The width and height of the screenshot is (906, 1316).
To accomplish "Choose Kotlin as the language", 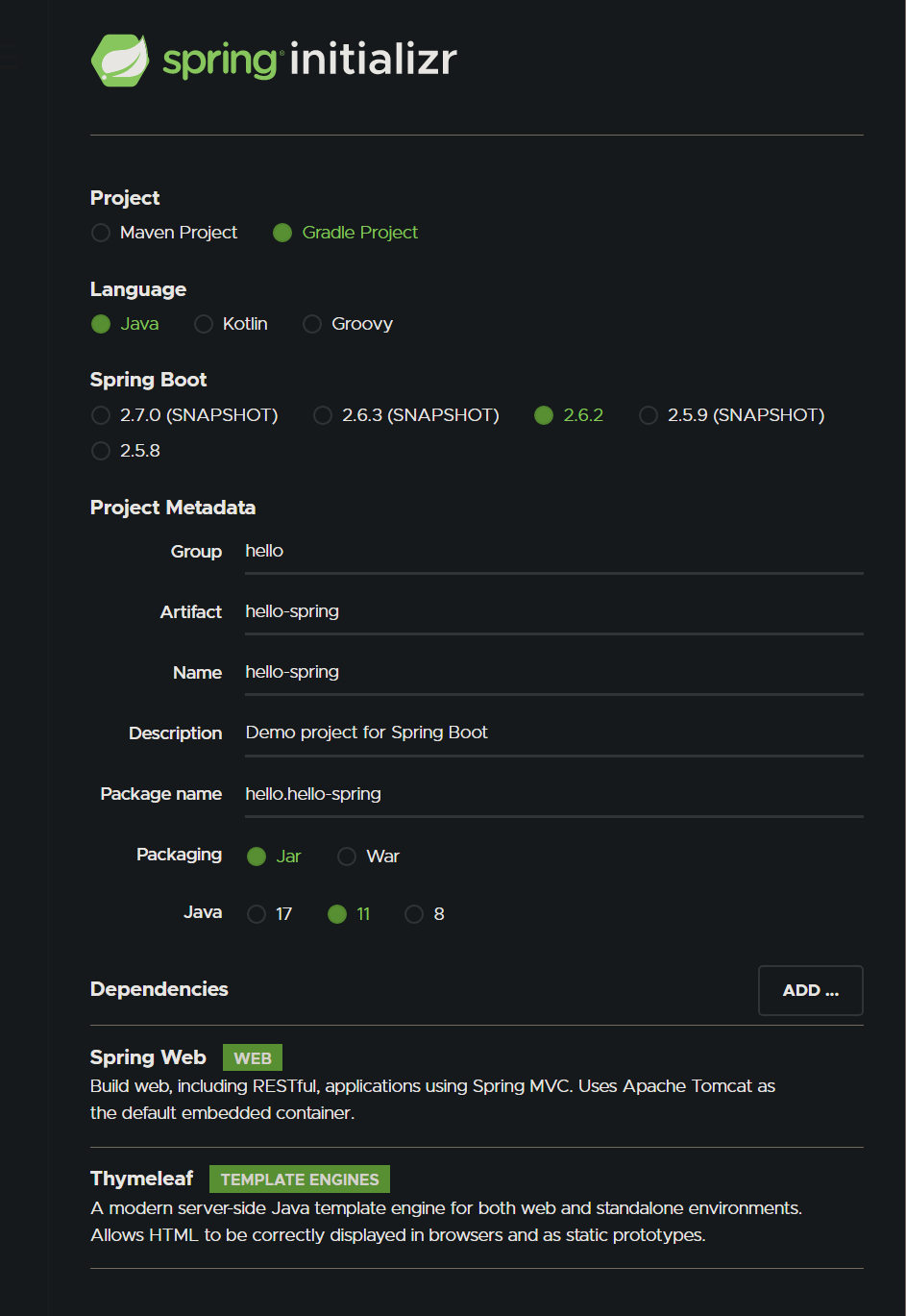I will (204, 324).
